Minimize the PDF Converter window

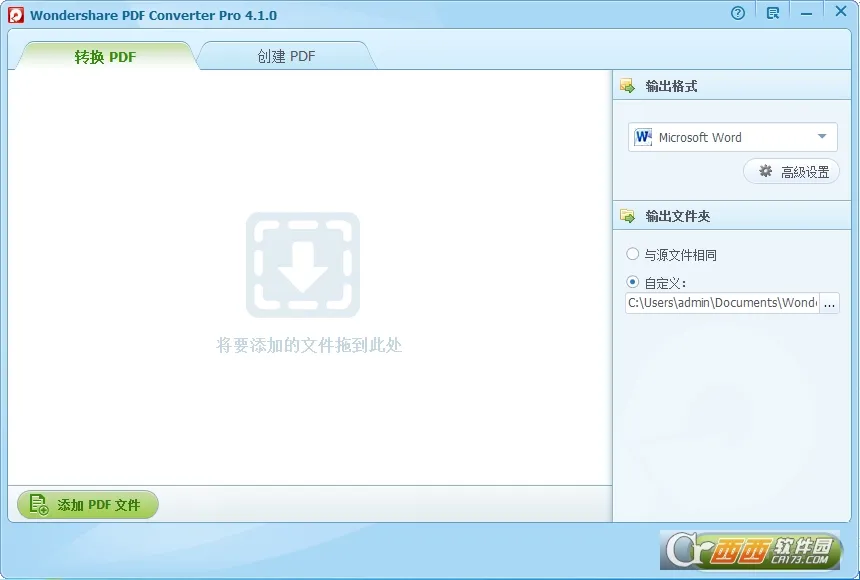(x=806, y=13)
